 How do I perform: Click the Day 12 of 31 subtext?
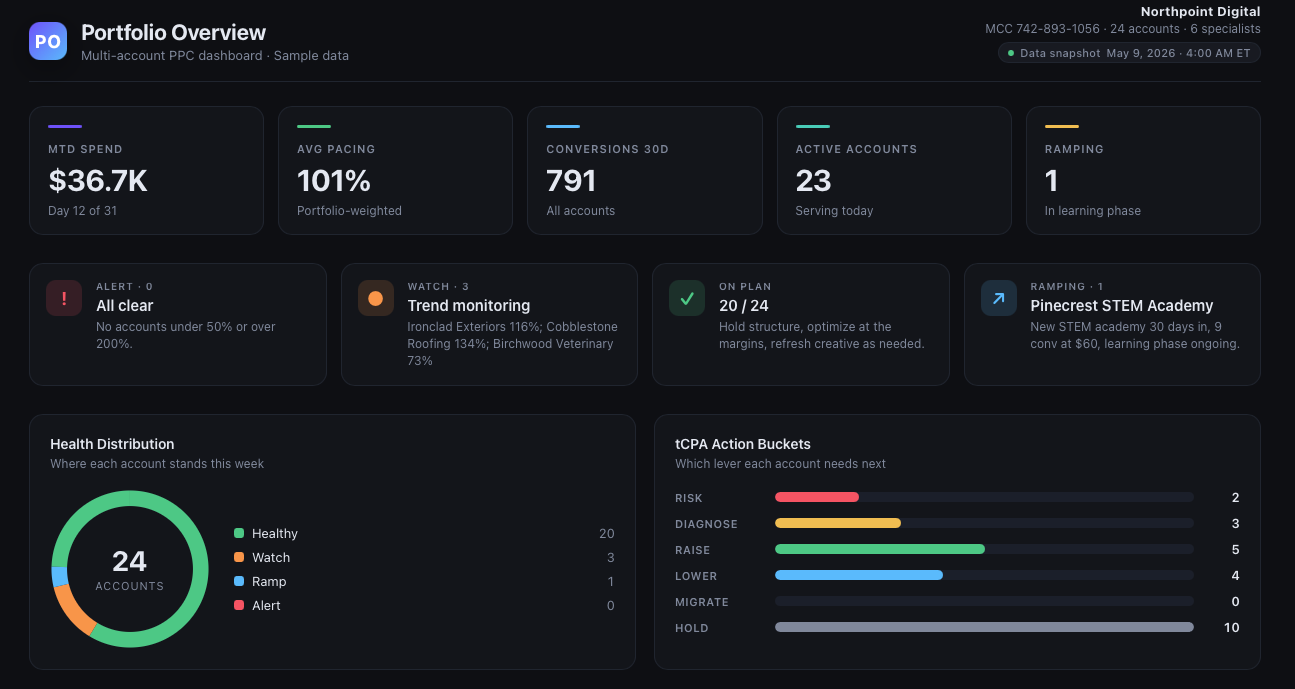tap(84, 211)
